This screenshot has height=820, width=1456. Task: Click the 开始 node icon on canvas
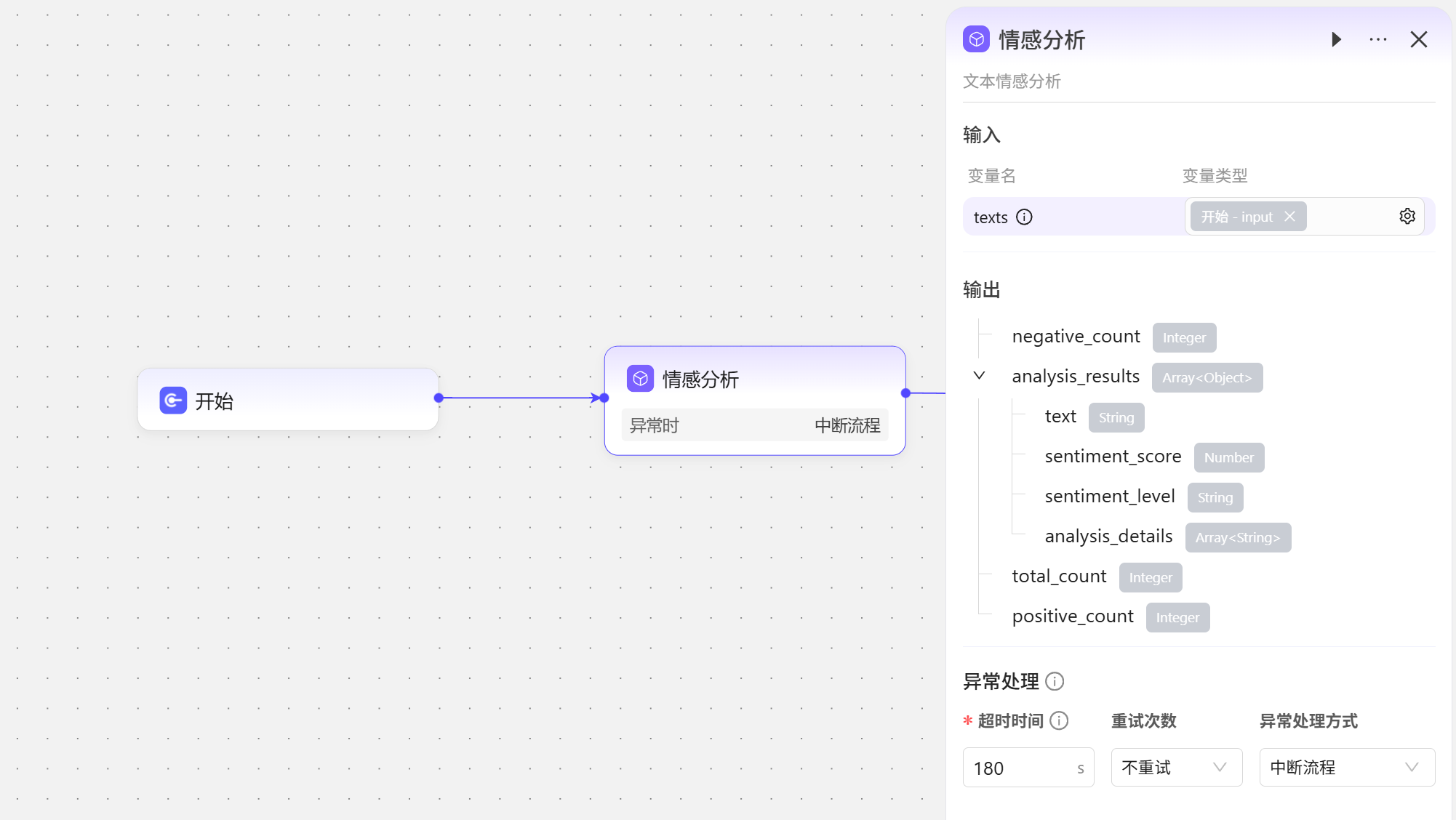(173, 401)
